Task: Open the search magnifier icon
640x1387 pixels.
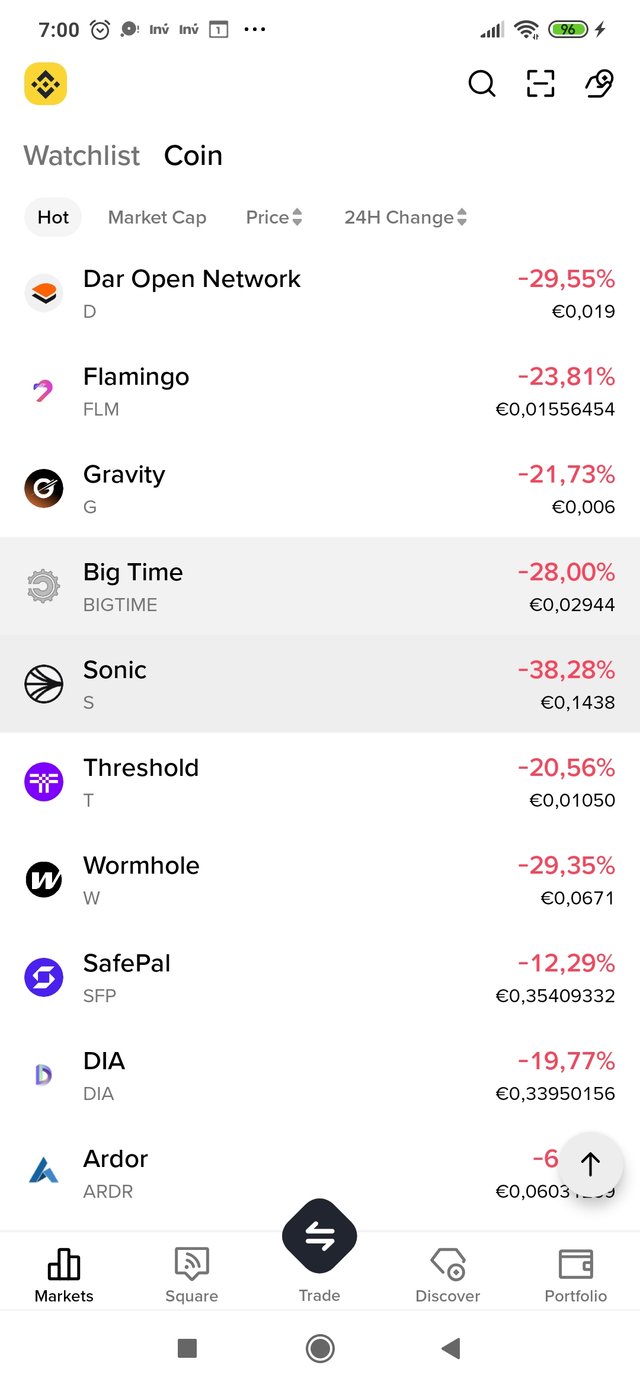Action: pyautogui.click(x=482, y=84)
